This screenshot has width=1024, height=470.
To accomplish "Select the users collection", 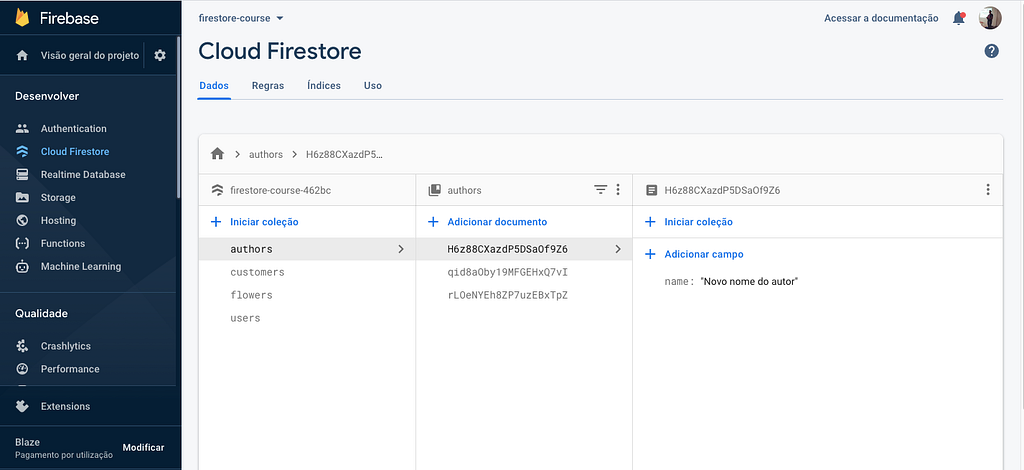I will click(x=246, y=318).
